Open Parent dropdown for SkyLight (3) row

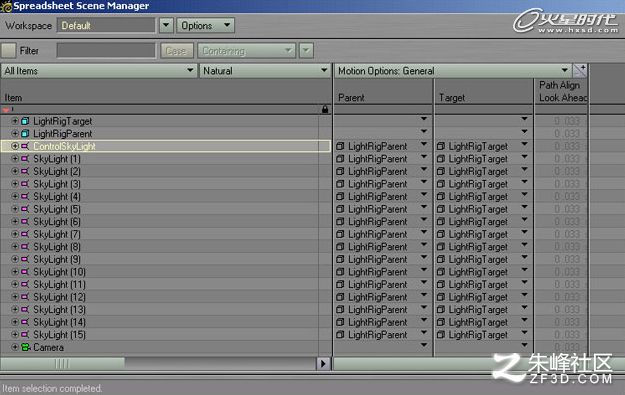click(424, 182)
